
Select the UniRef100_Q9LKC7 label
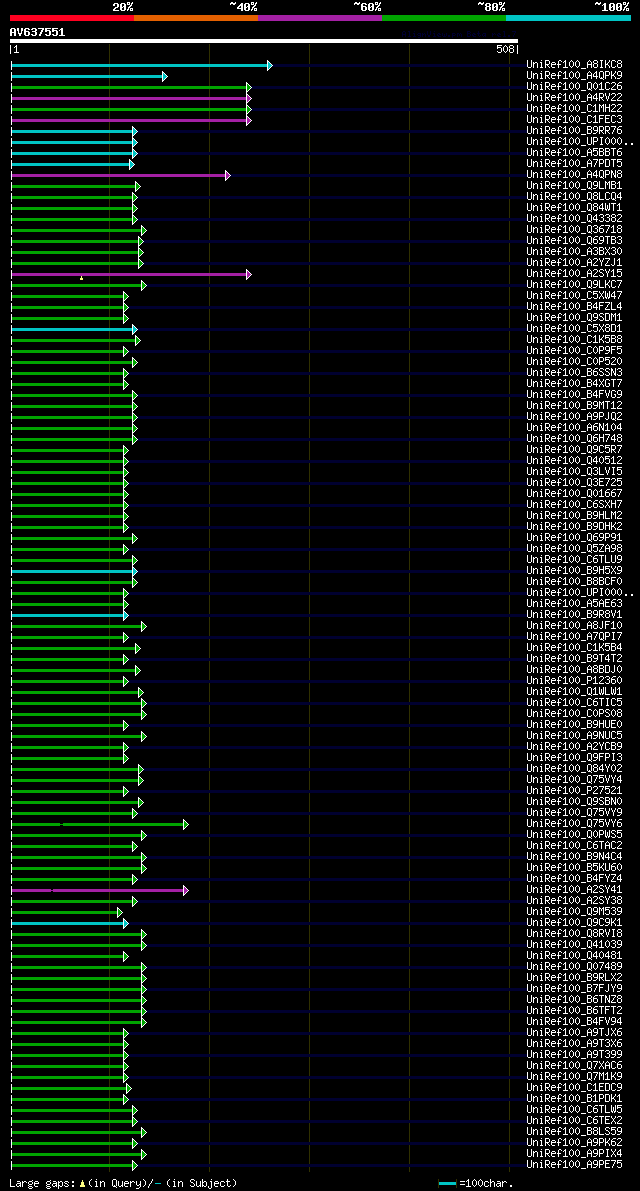click(x=574, y=284)
